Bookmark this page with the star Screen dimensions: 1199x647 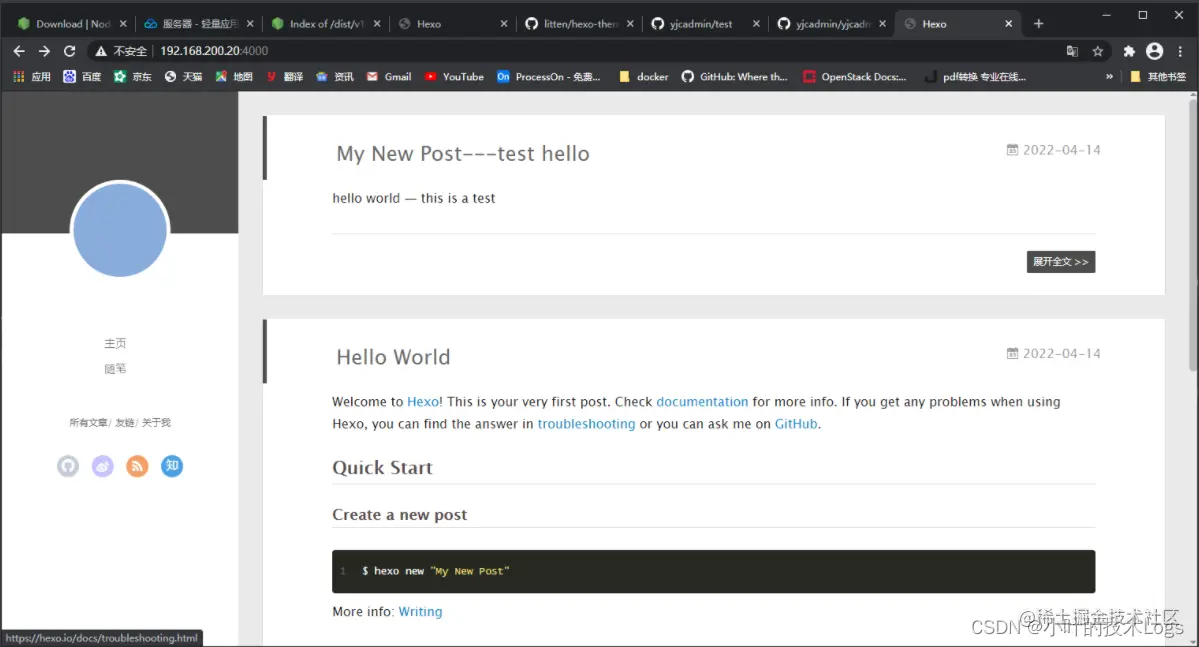[1097, 51]
